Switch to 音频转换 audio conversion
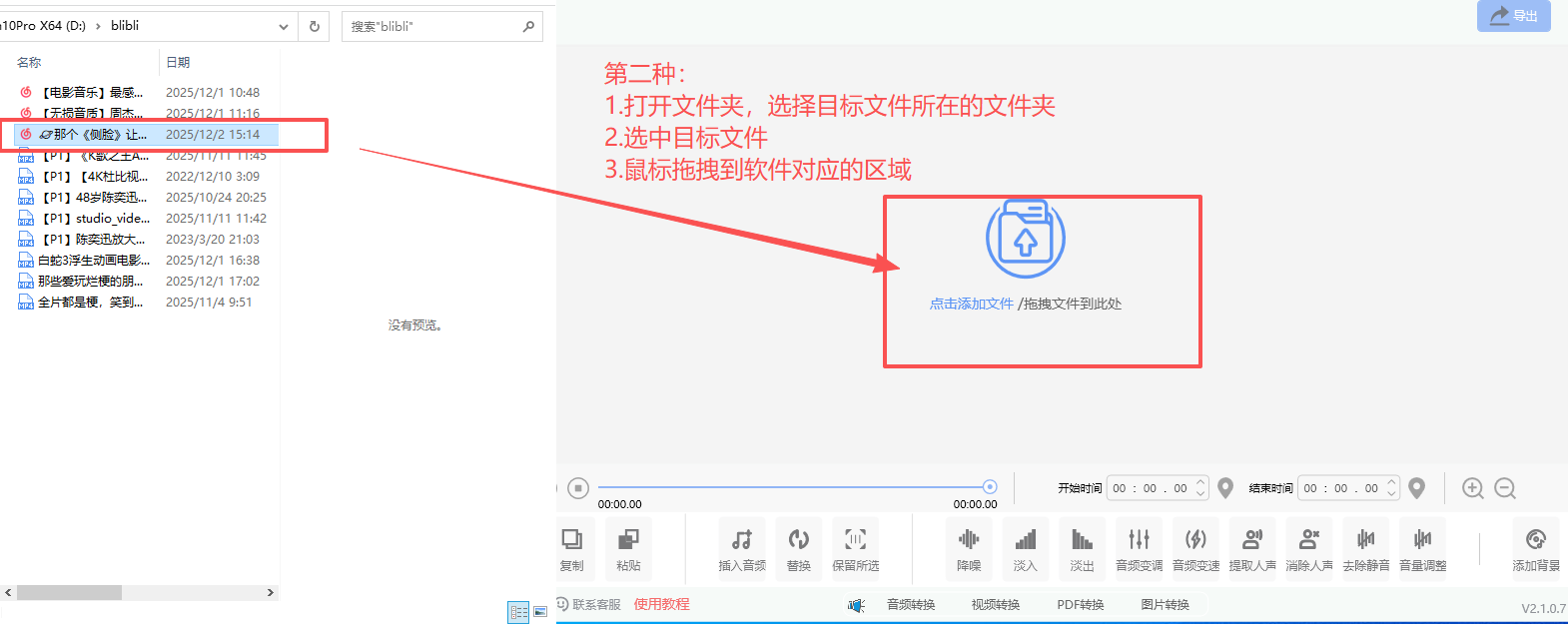The image size is (1568, 624). pyautogui.click(x=911, y=605)
